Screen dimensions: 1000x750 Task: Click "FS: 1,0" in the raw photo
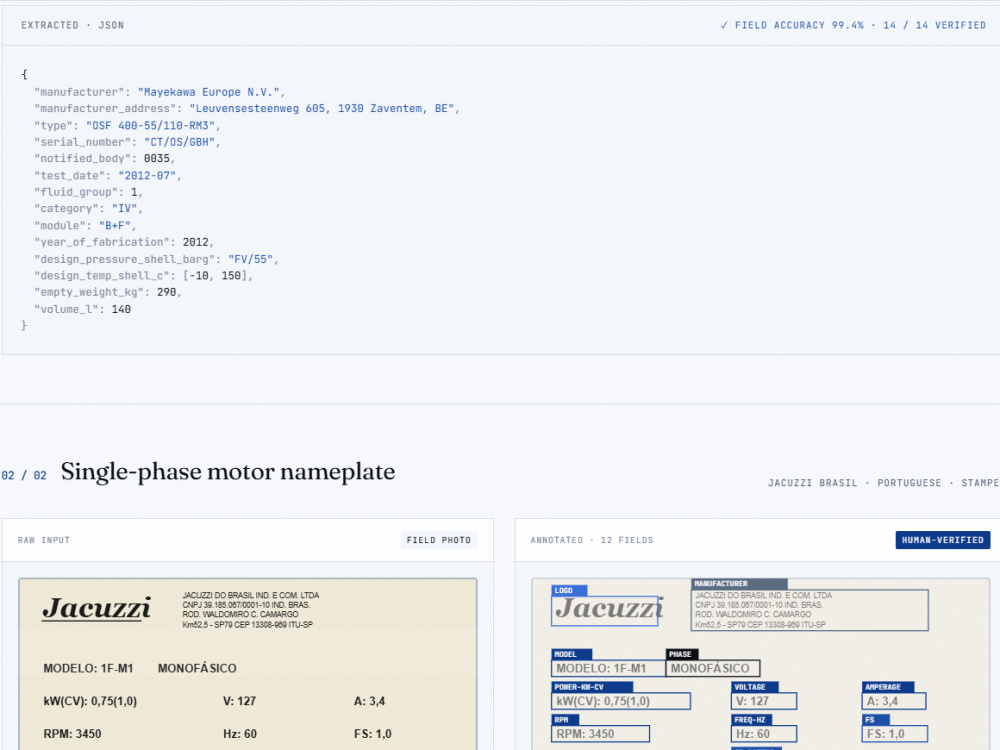[372, 734]
